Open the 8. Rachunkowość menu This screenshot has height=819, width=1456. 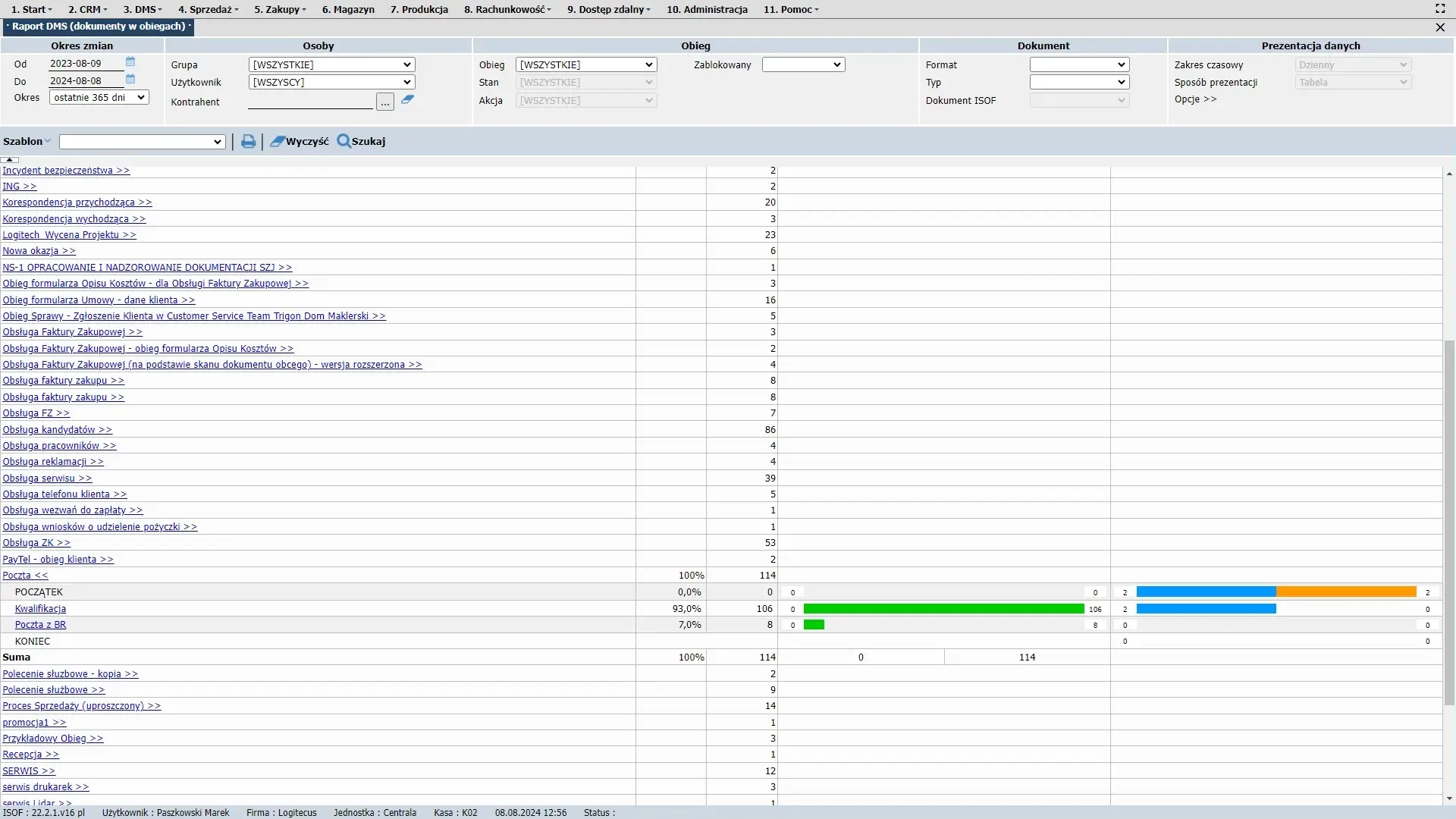[507, 10]
